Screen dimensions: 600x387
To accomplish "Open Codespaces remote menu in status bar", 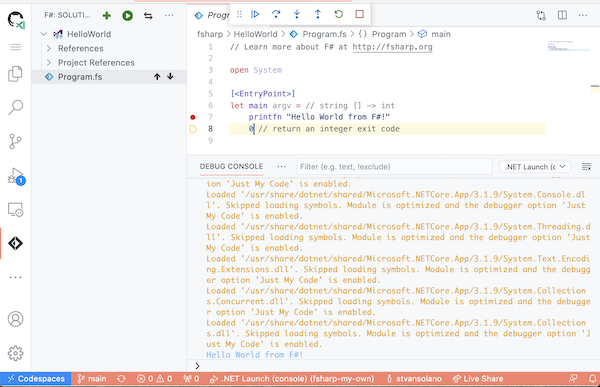I will tap(36, 379).
